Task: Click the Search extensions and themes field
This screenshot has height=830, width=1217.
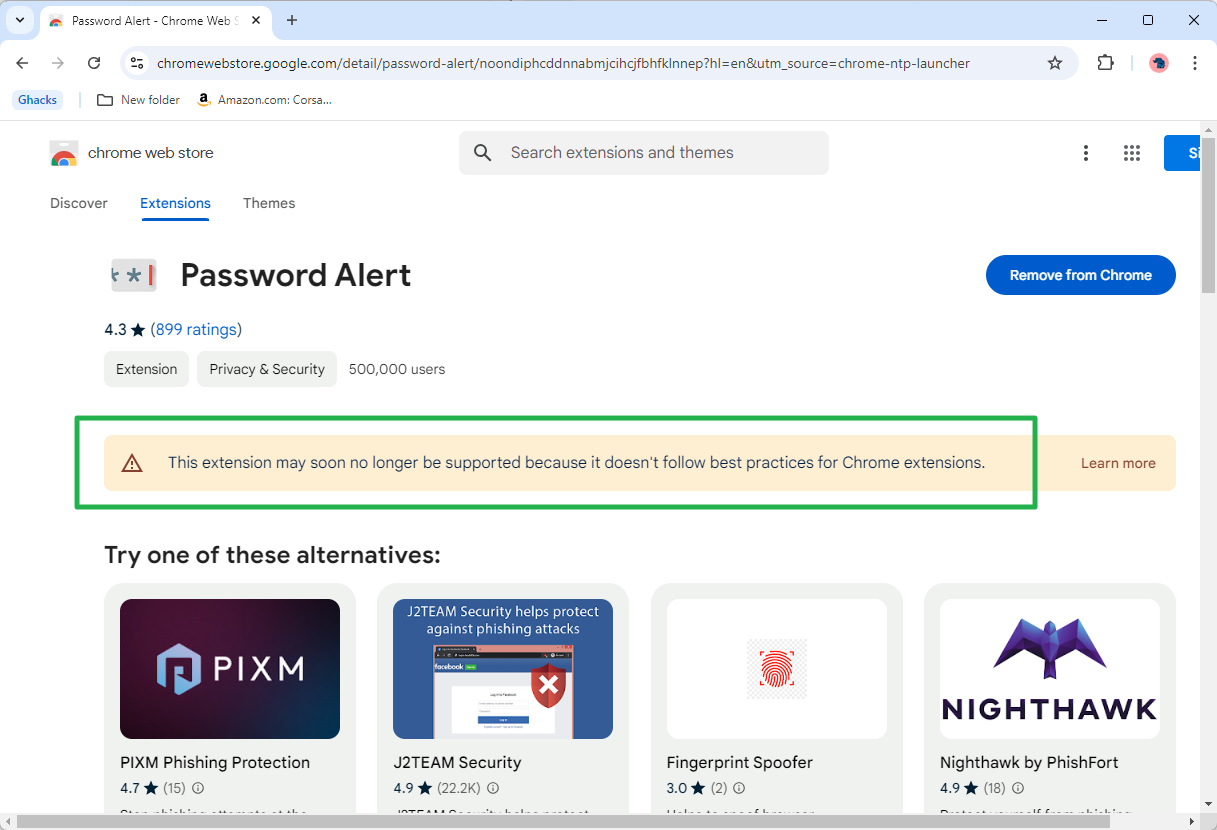Action: tap(644, 153)
